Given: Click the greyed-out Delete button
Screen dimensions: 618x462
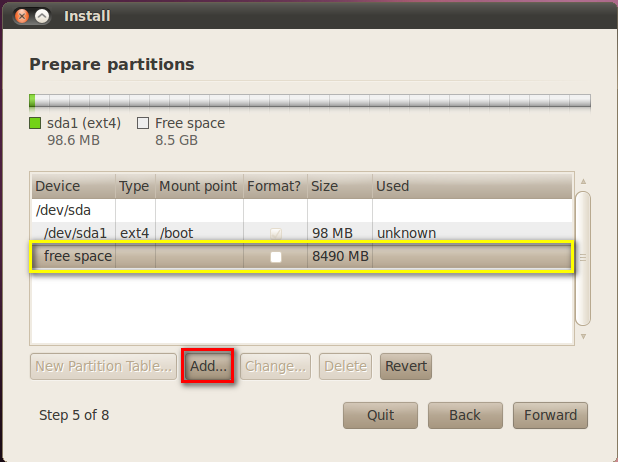Looking at the screenshot, I should click(345, 366).
